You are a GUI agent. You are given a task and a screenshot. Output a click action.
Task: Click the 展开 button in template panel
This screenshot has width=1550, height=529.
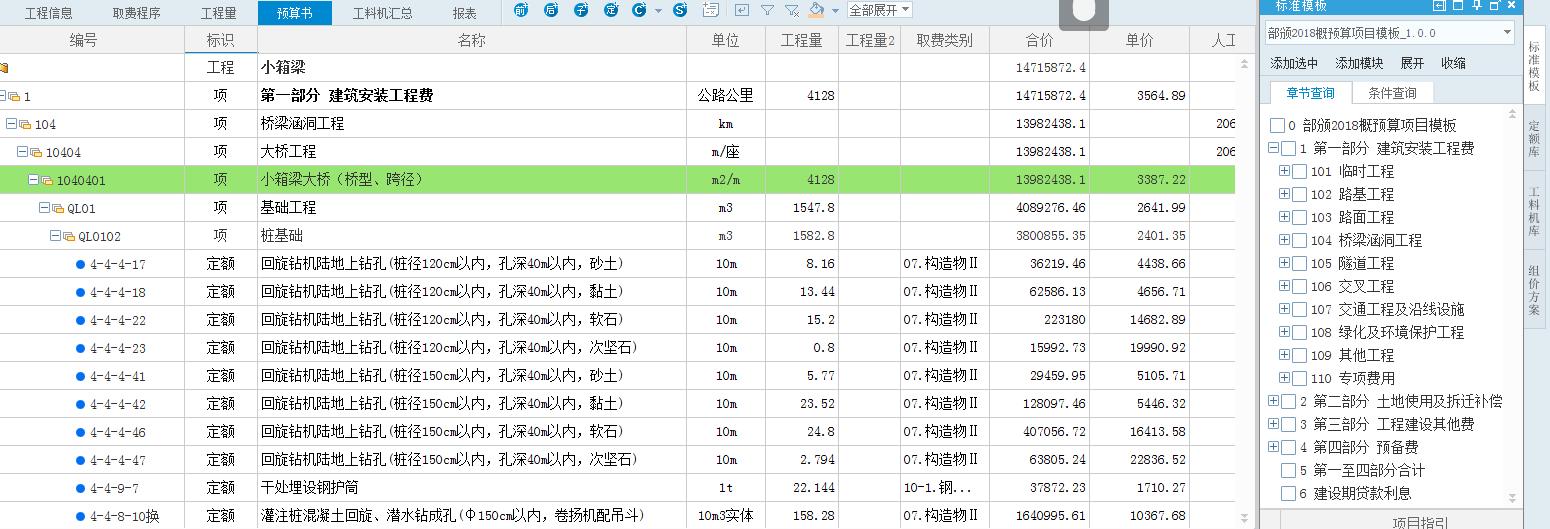point(1412,63)
